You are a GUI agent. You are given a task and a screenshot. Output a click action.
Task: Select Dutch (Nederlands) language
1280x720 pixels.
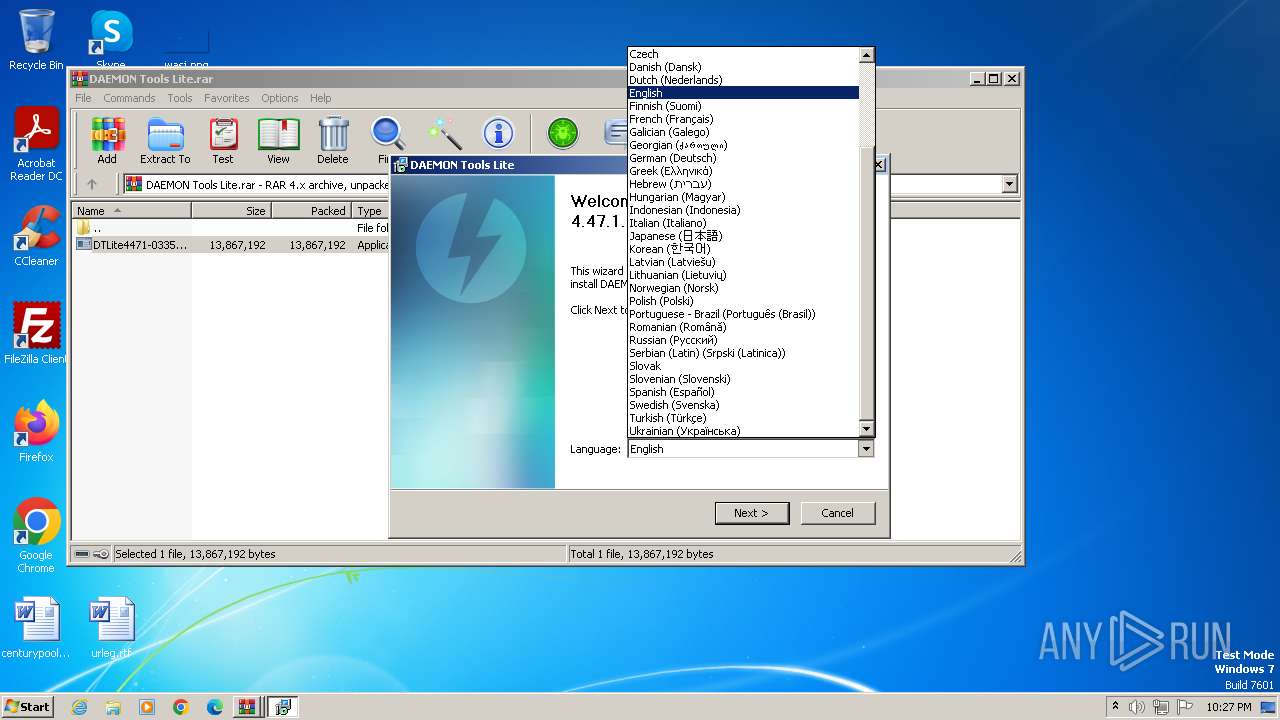[743, 80]
